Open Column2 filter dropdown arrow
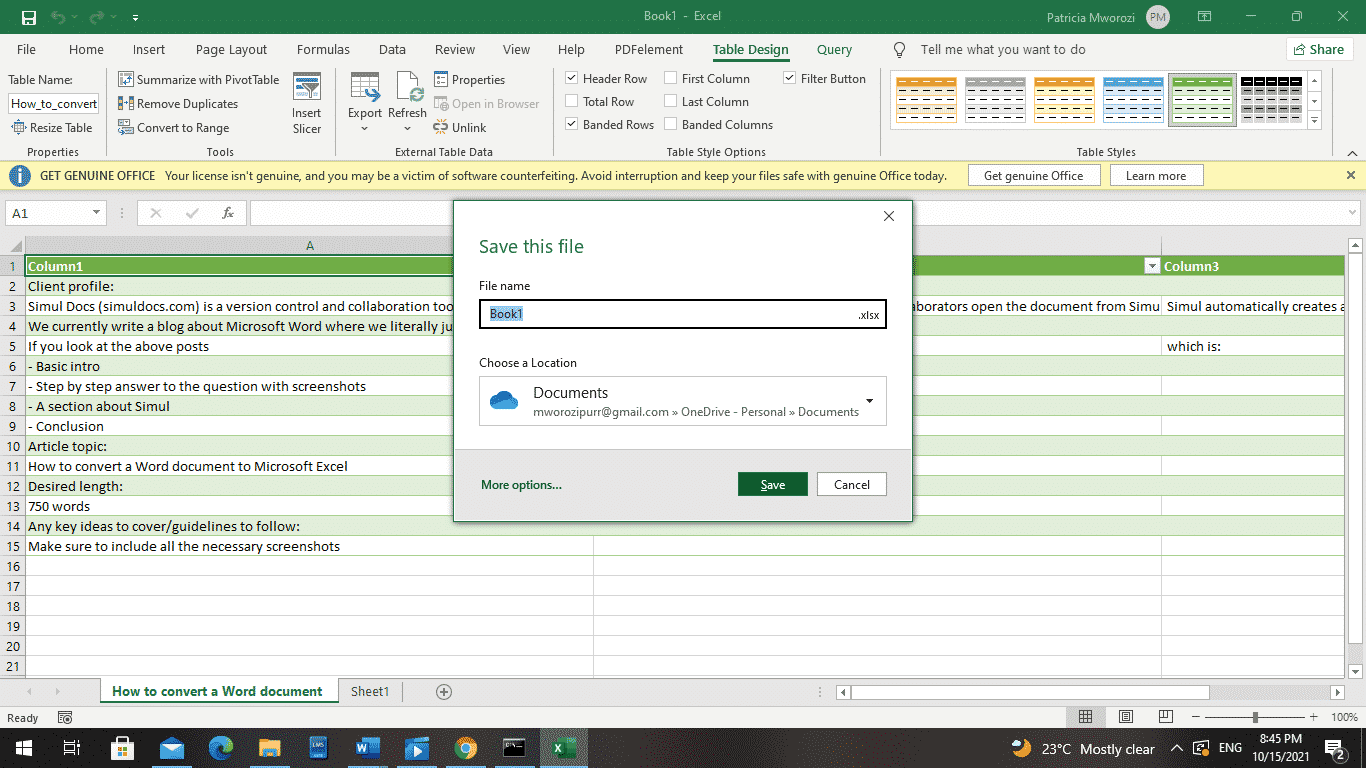This screenshot has height=768, width=1366. pos(1152,266)
